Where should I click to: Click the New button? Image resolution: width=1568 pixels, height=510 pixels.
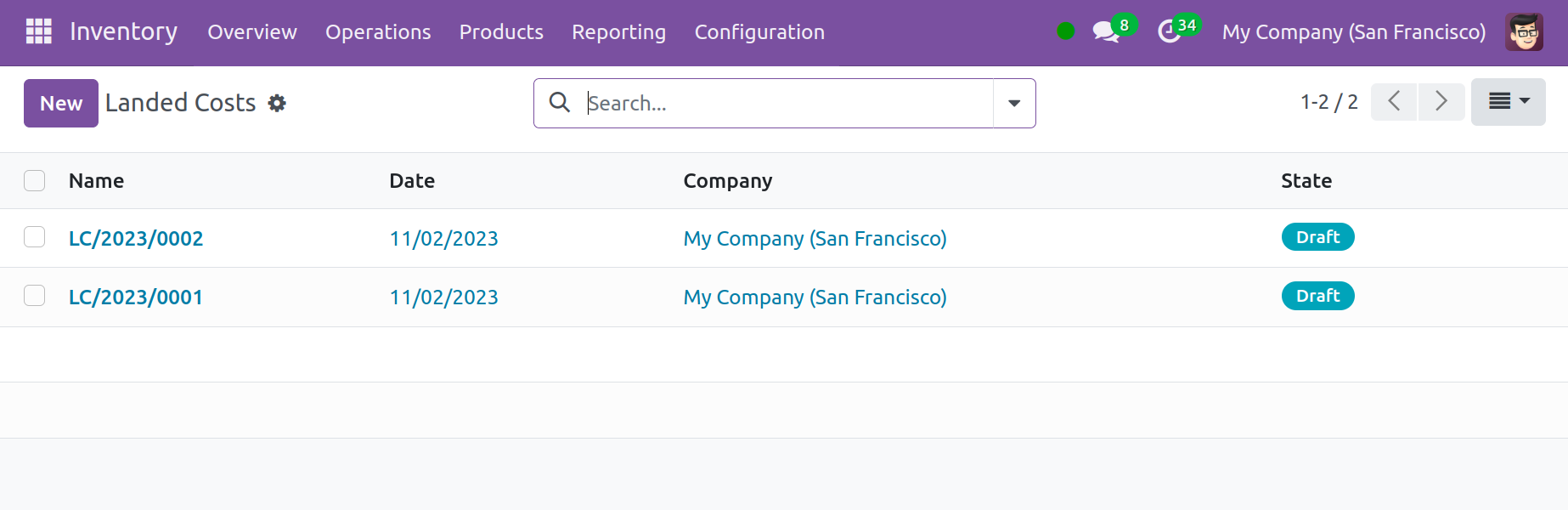click(61, 103)
